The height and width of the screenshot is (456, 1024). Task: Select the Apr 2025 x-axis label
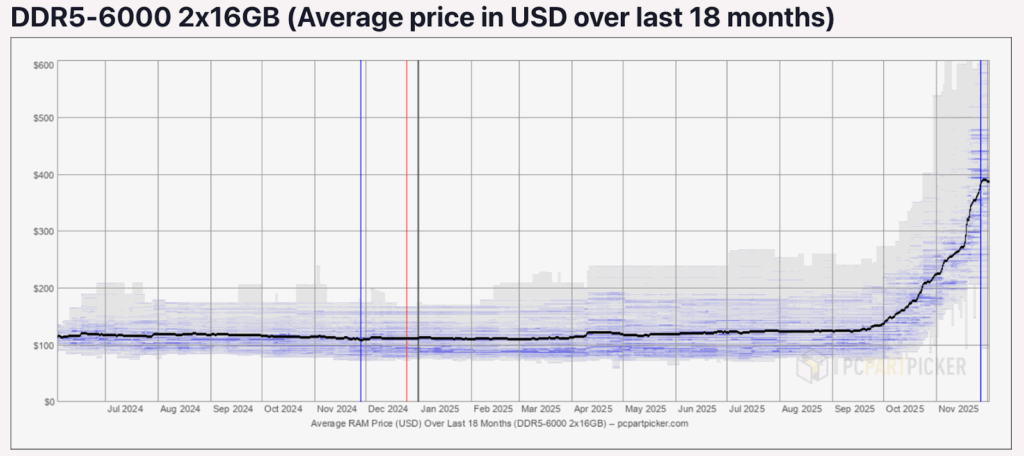[593, 410]
